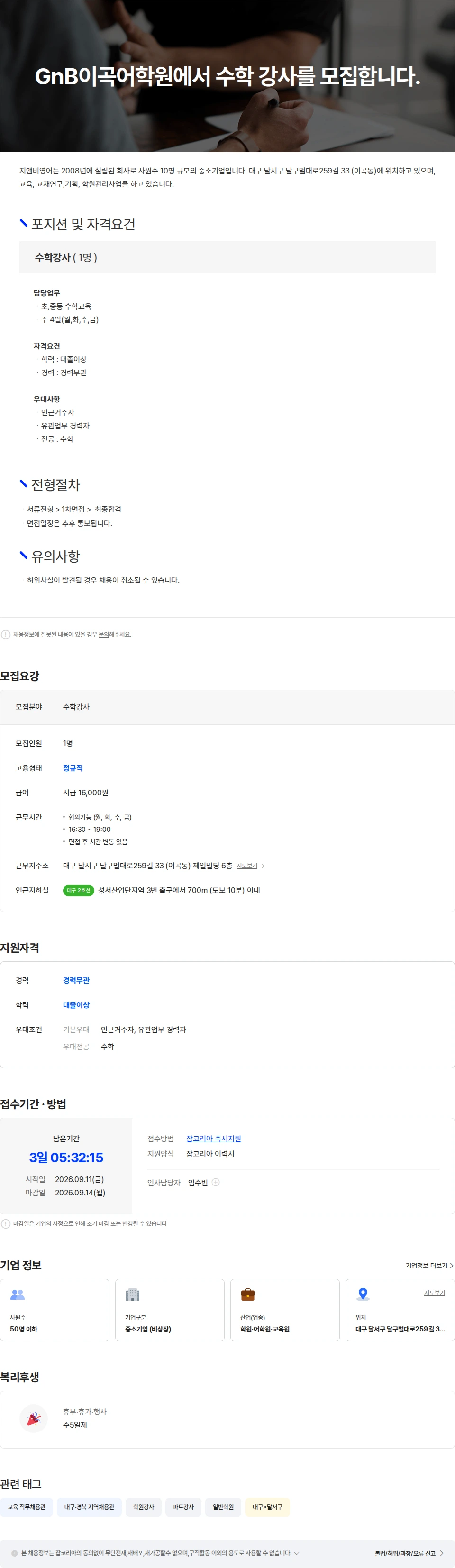Expand 인사담당자 임수빈 plus icon

215,1182
